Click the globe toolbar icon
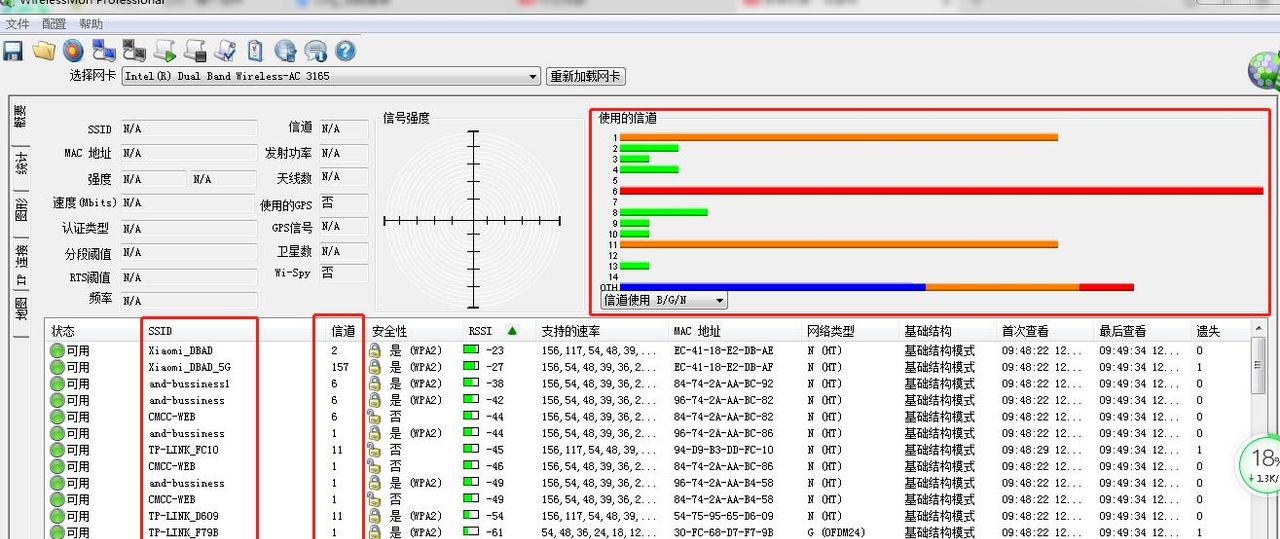 pos(286,51)
